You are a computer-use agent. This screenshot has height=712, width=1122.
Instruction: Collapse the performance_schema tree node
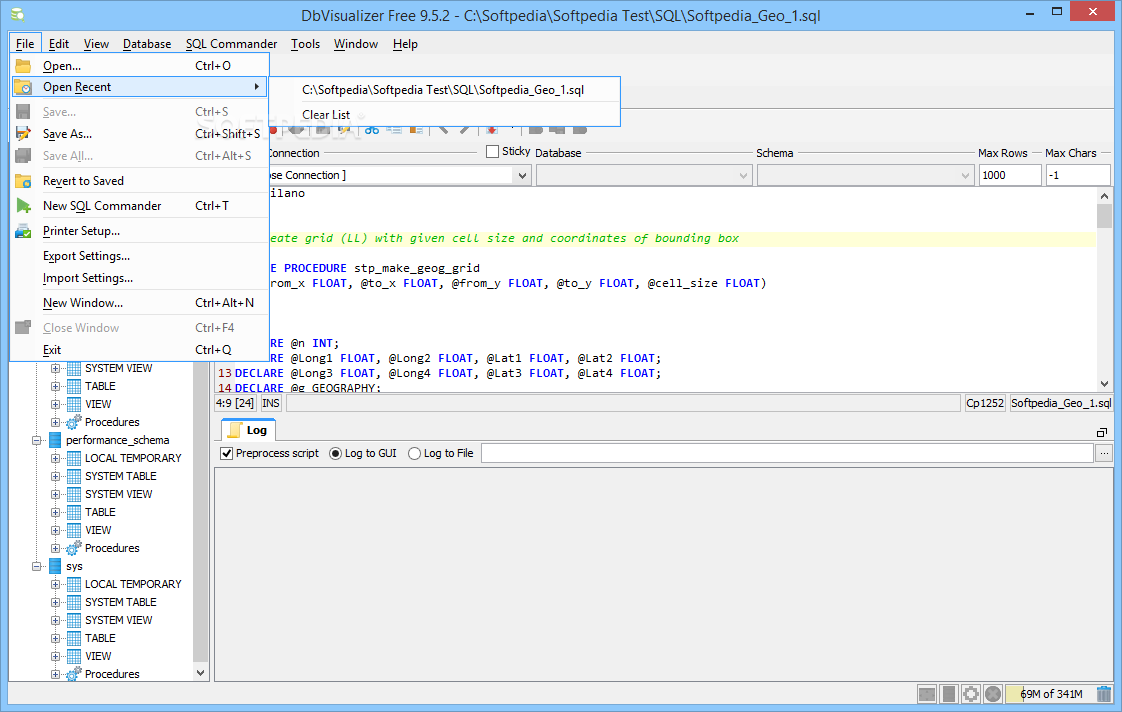[x=36, y=441]
